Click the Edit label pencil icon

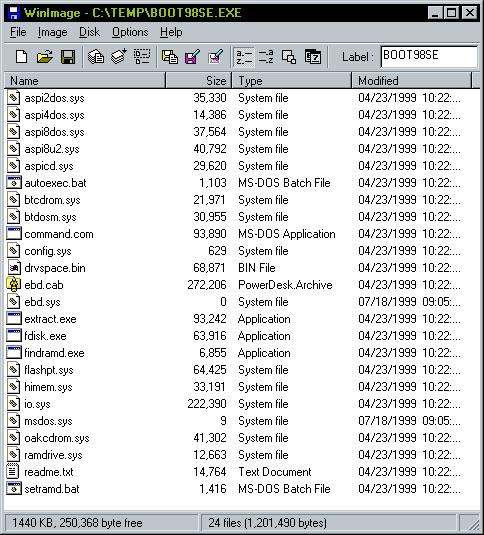216,57
